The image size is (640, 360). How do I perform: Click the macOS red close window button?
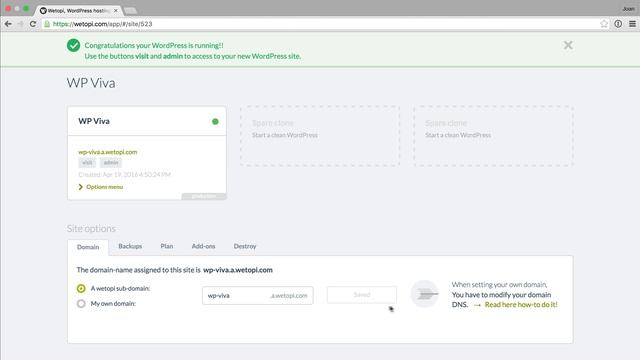(x=8, y=9)
